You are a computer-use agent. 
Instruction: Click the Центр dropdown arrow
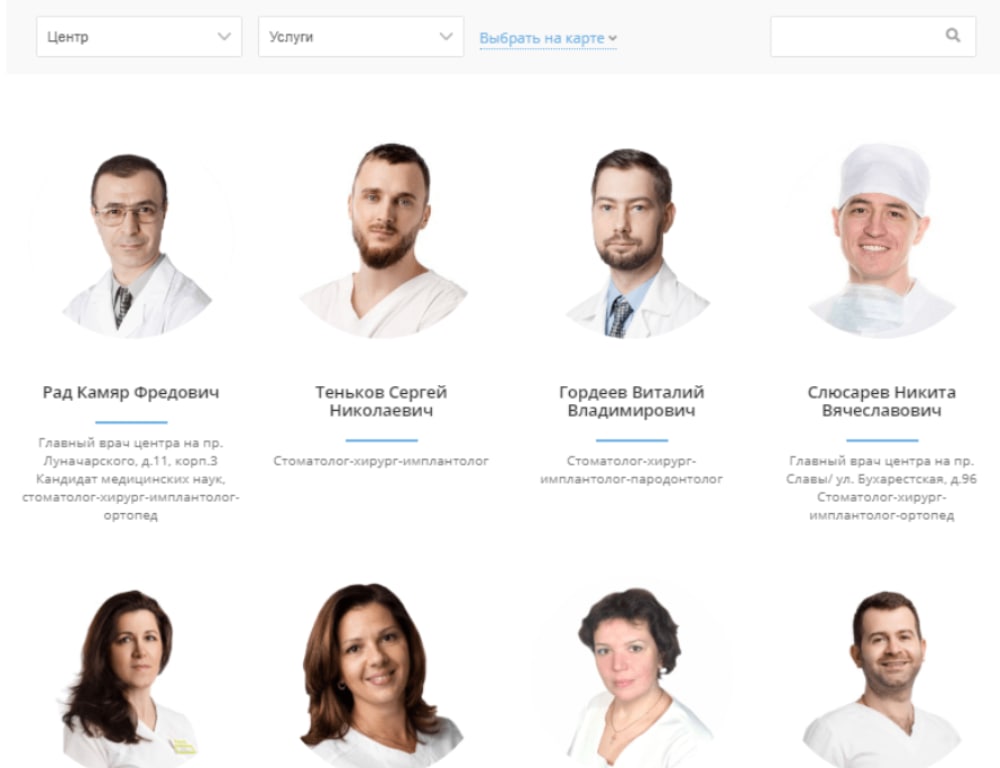click(x=224, y=36)
